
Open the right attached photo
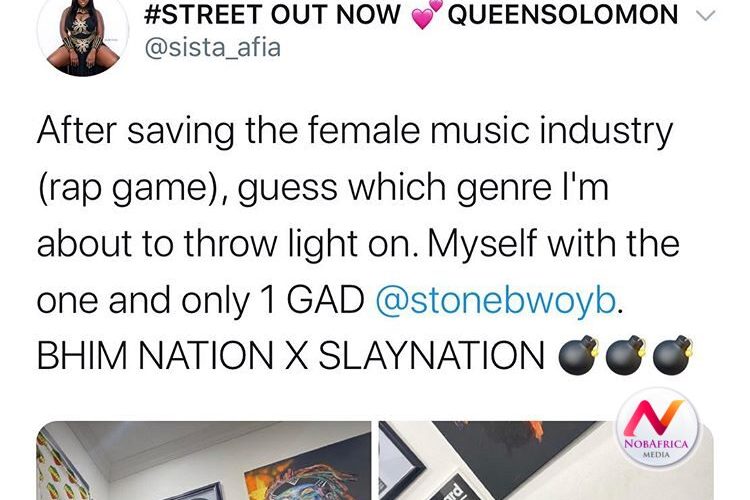(546, 460)
